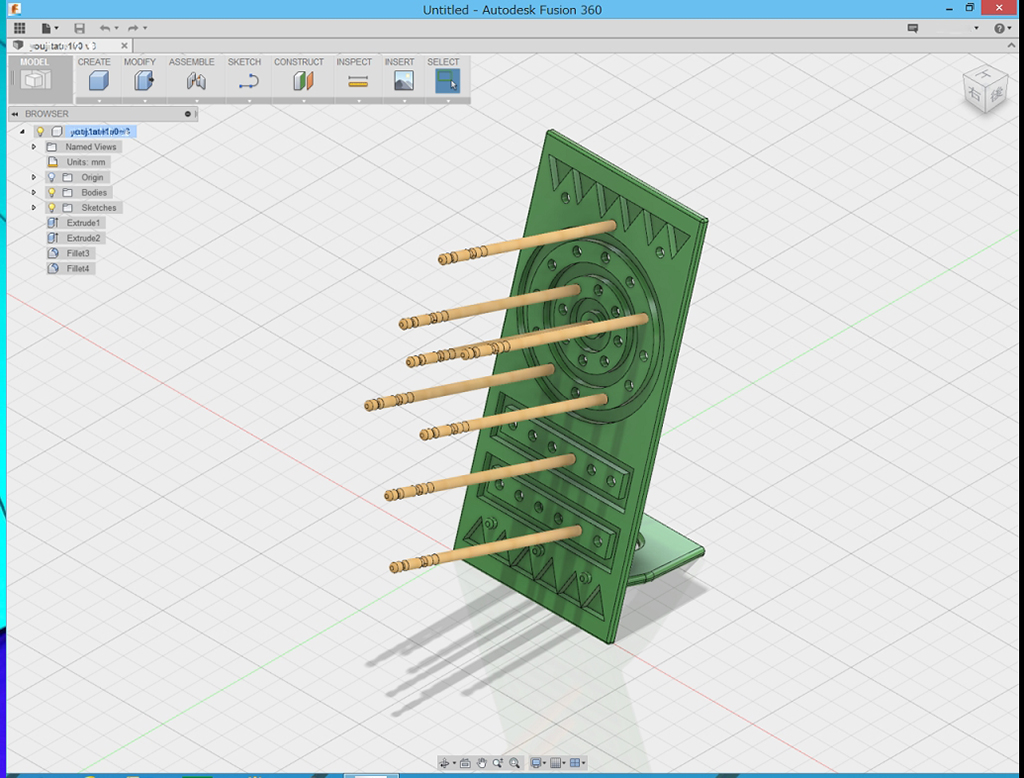Collapse the root component tree node

[22, 131]
